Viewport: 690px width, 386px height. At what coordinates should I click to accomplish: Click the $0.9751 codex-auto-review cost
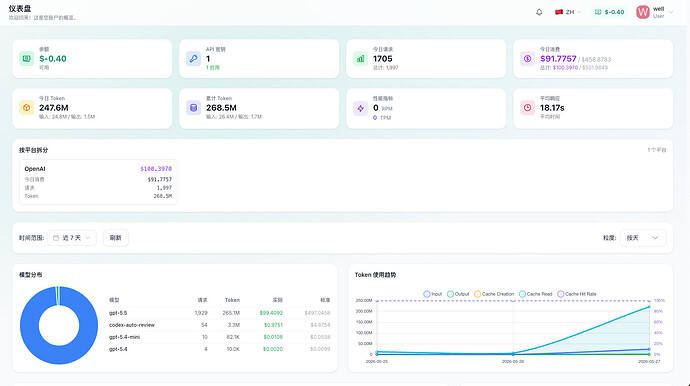tap(273, 325)
